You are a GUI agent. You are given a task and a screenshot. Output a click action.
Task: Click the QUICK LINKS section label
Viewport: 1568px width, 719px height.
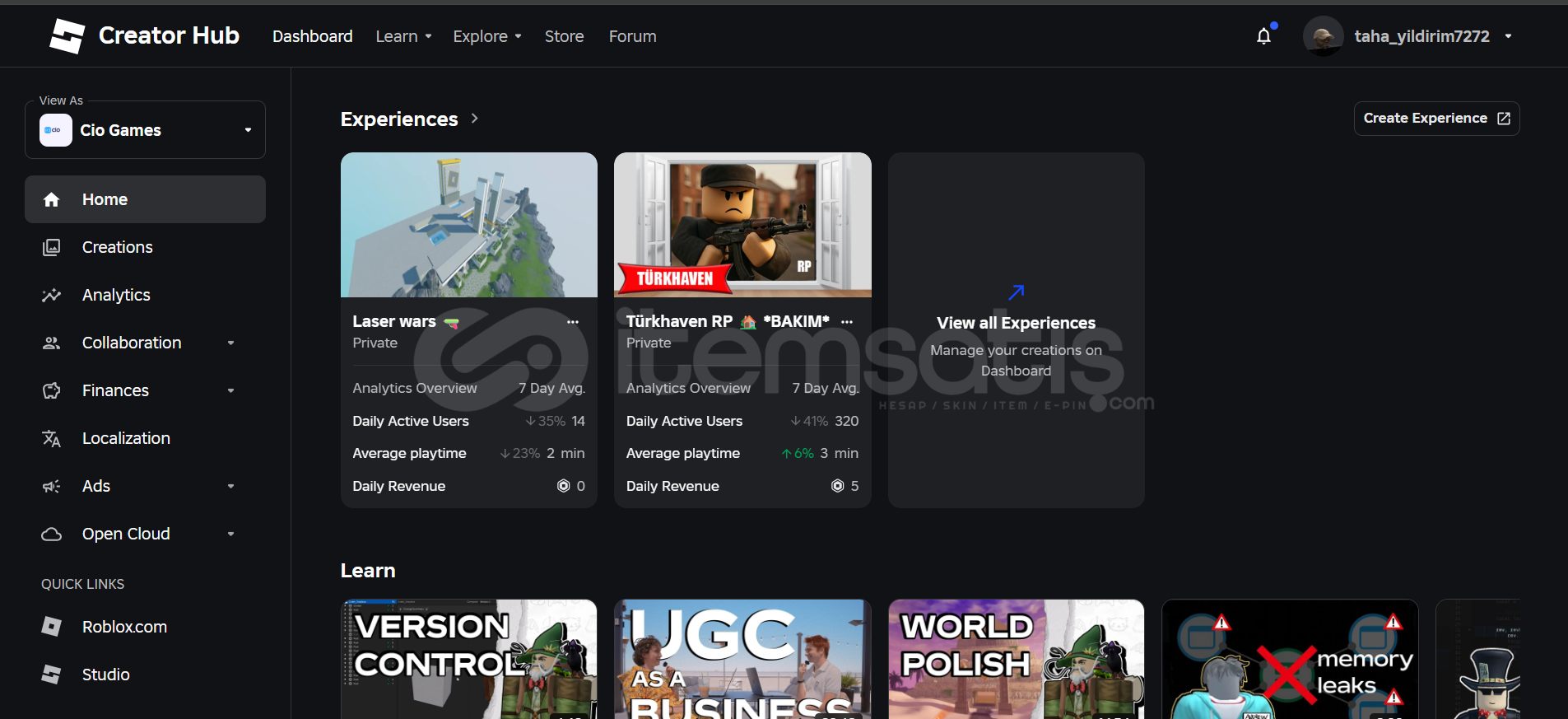(x=83, y=584)
